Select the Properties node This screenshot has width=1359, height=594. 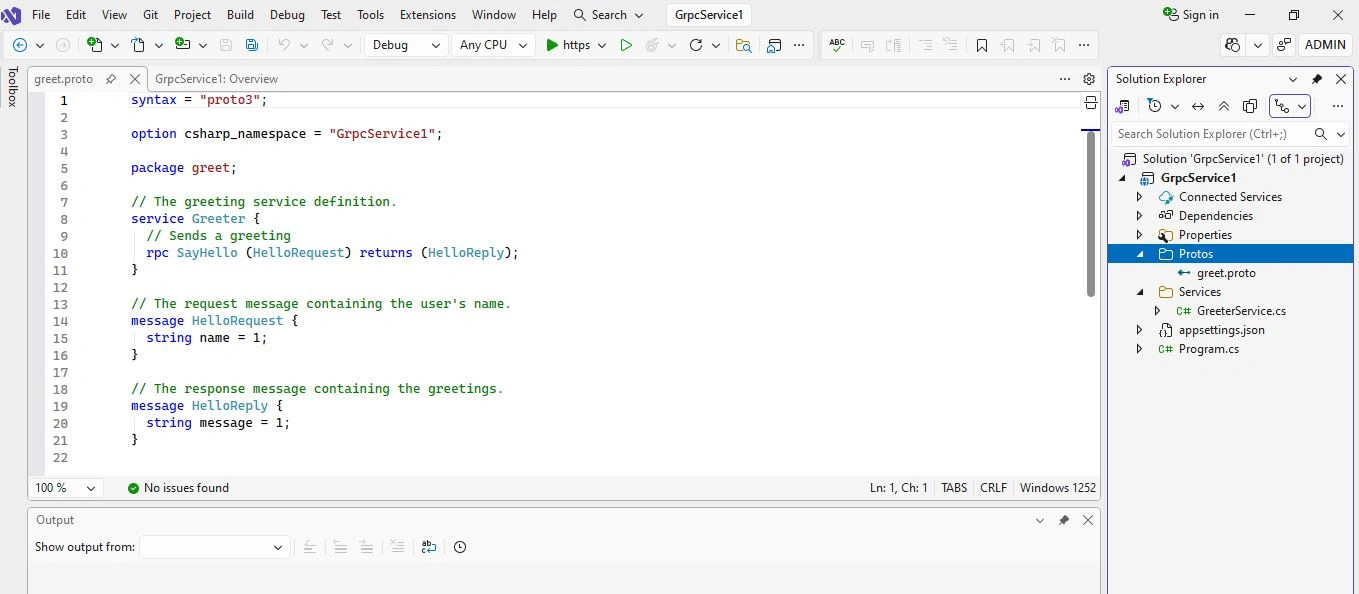pyautogui.click(x=1205, y=235)
